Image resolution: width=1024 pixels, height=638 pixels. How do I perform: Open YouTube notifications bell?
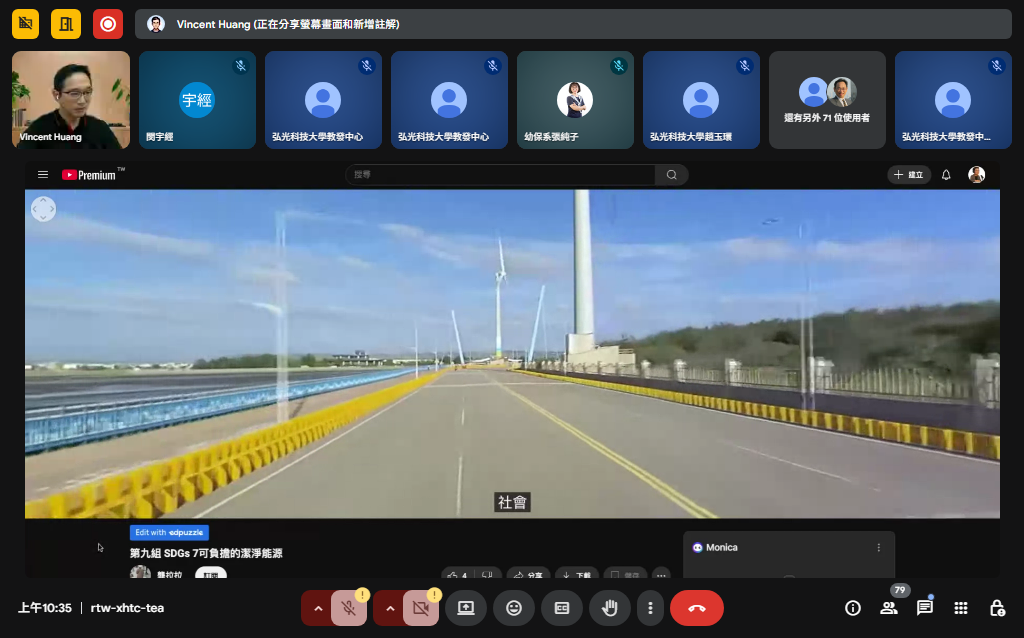point(946,174)
